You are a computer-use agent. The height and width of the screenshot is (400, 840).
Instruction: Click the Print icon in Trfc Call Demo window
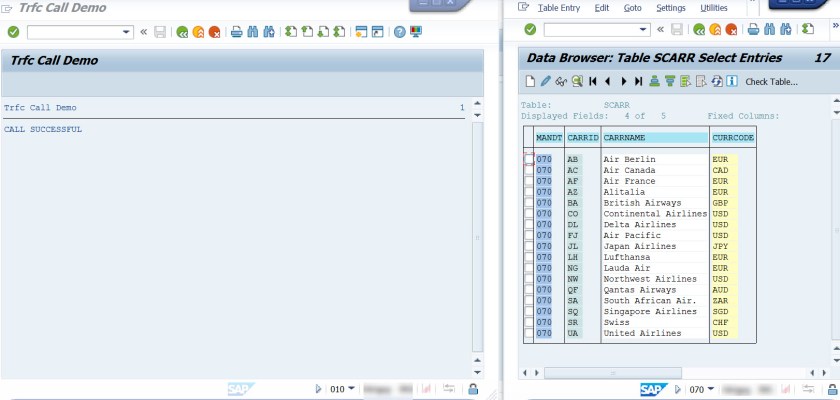[237, 32]
